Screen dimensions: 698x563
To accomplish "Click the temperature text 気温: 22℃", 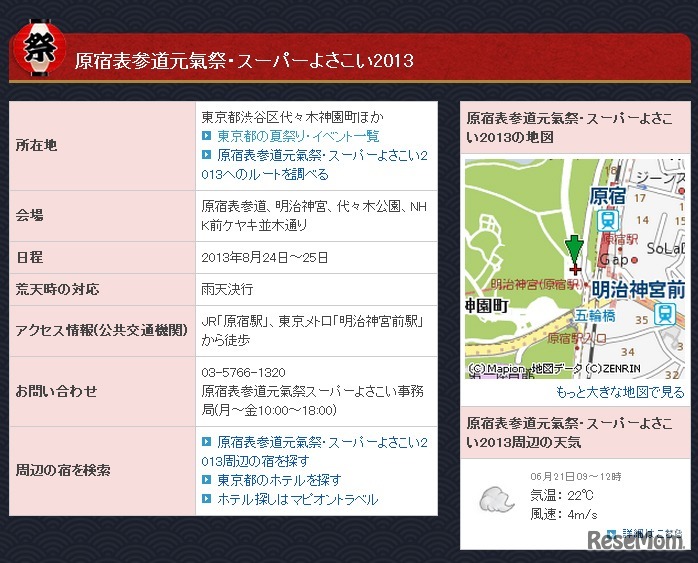I will click(x=562, y=495).
